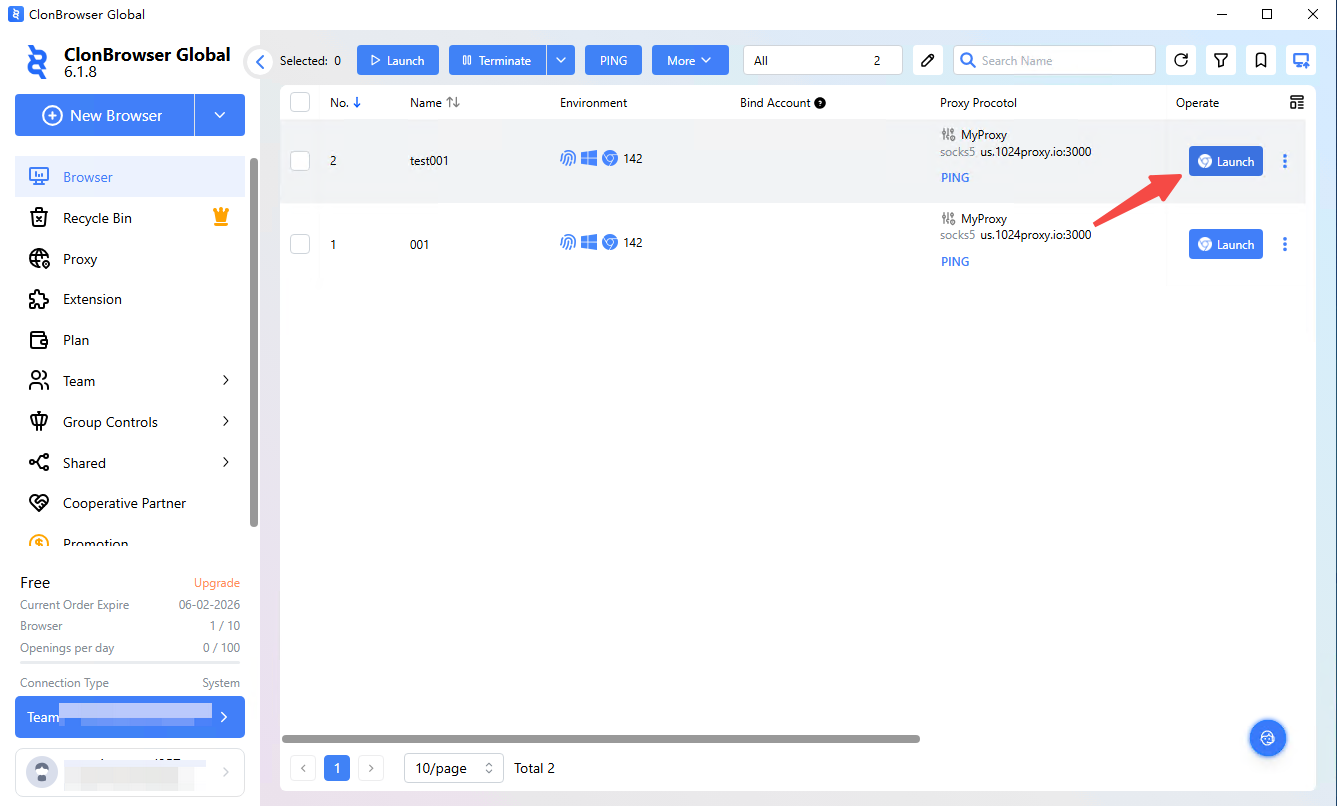Open the filter funnel icon

tap(1221, 61)
